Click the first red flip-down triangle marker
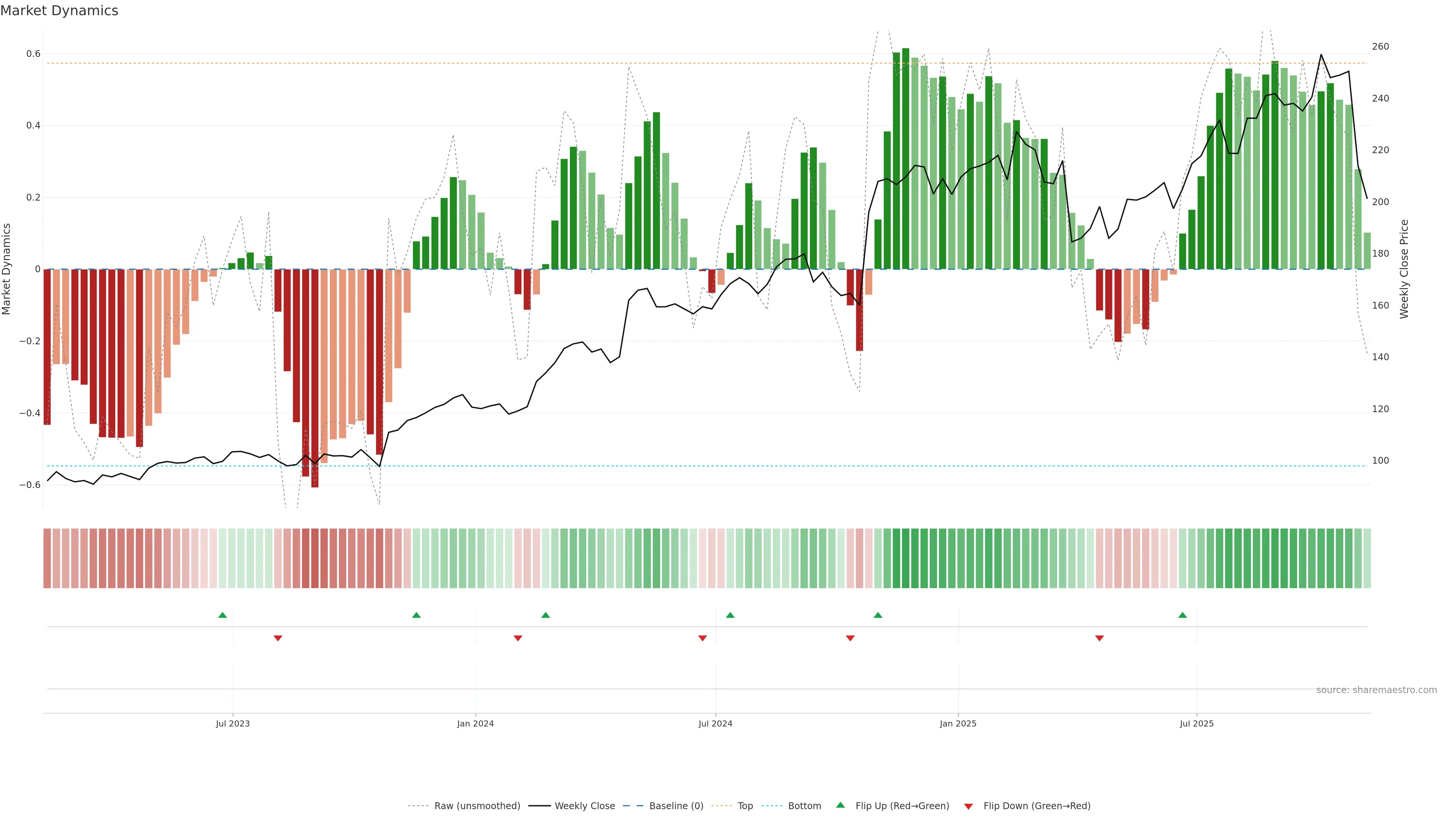Image resolution: width=1456 pixels, height=819 pixels. pos(278,638)
